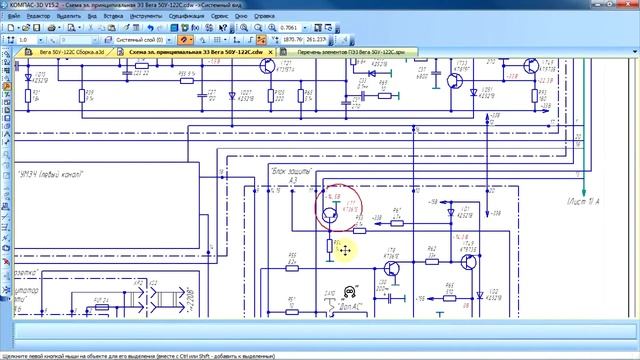Click the 'Блок защиты' label on schematic
Viewport: 640px width, 360px height.
(291, 171)
